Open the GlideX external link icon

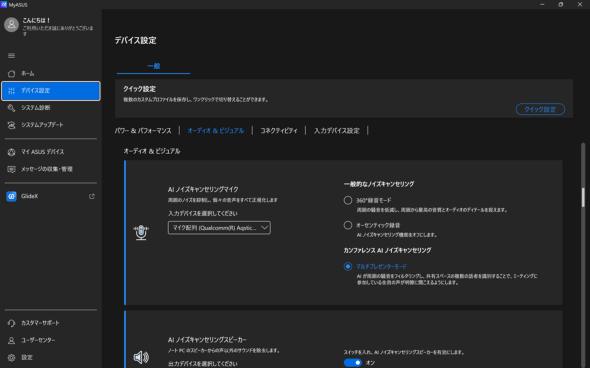pos(91,196)
